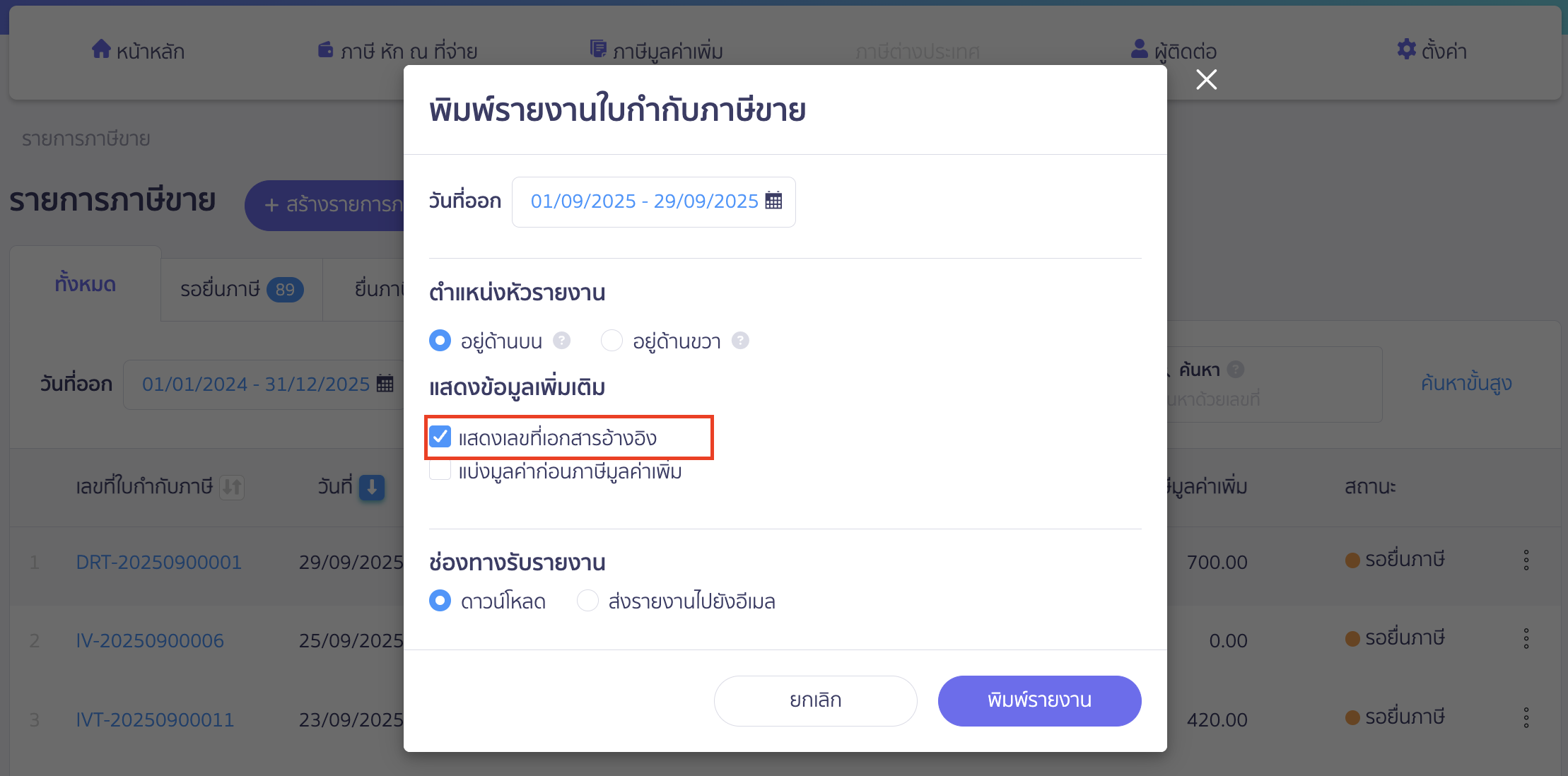
Task: Open the kebab menu for IV-20250900006 row
Action: pyautogui.click(x=1525, y=638)
